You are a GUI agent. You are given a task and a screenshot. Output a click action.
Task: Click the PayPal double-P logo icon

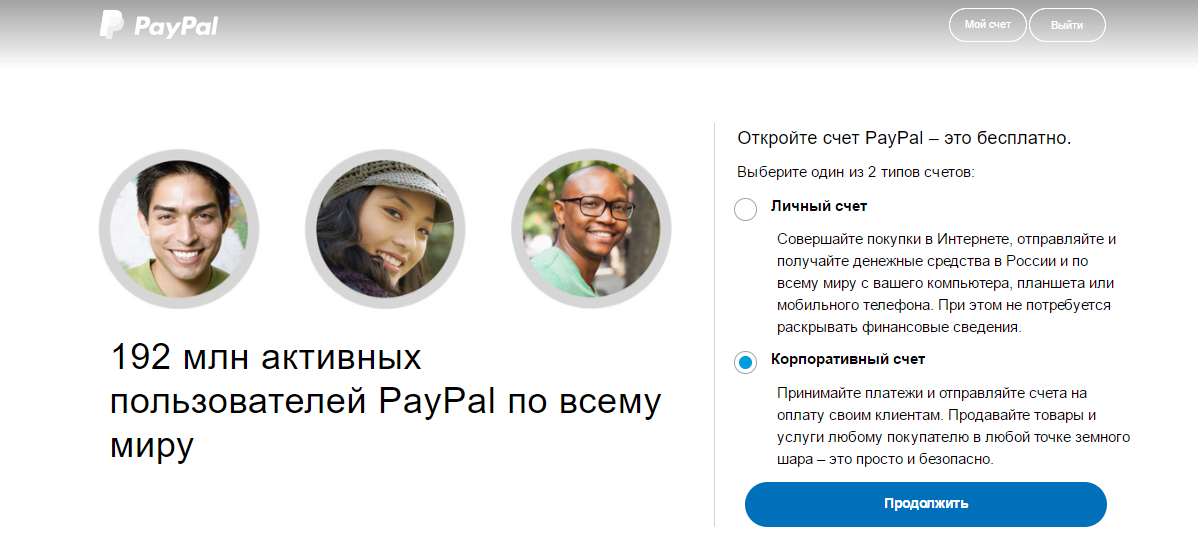point(112,25)
